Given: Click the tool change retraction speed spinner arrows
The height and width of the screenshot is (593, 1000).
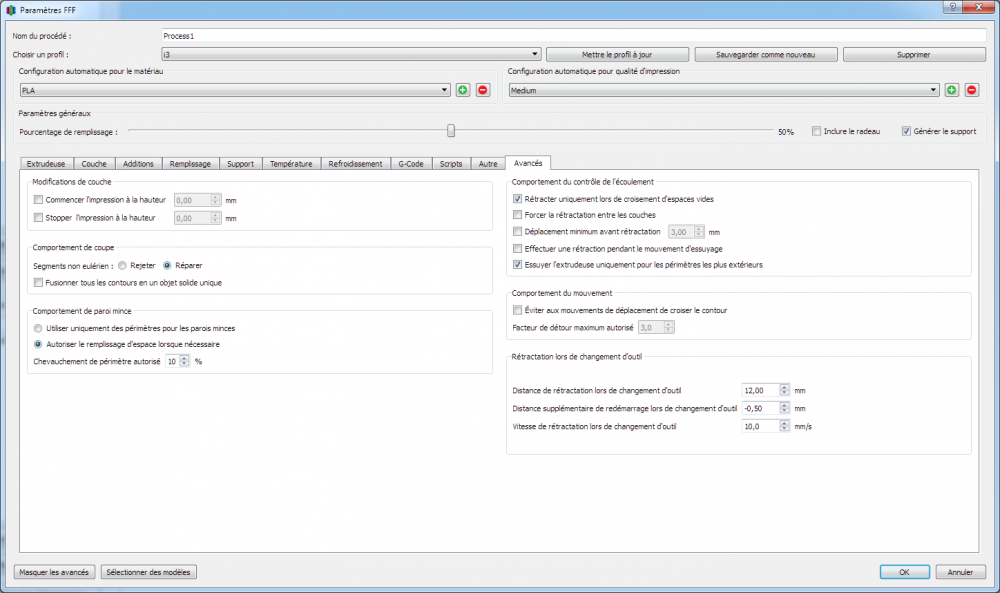Looking at the screenshot, I should (x=784, y=426).
